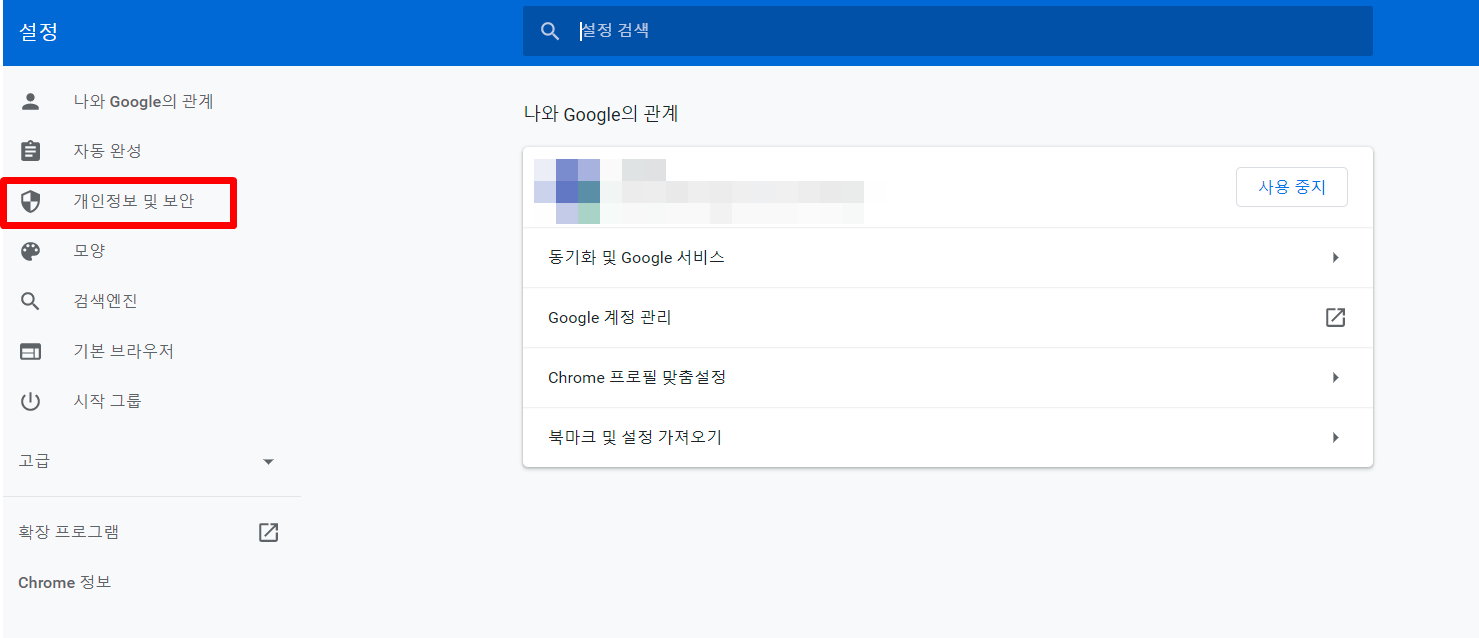Viewport: 1479px width, 638px height.
Task: Click the palette icon for 모양
Action: [31, 251]
